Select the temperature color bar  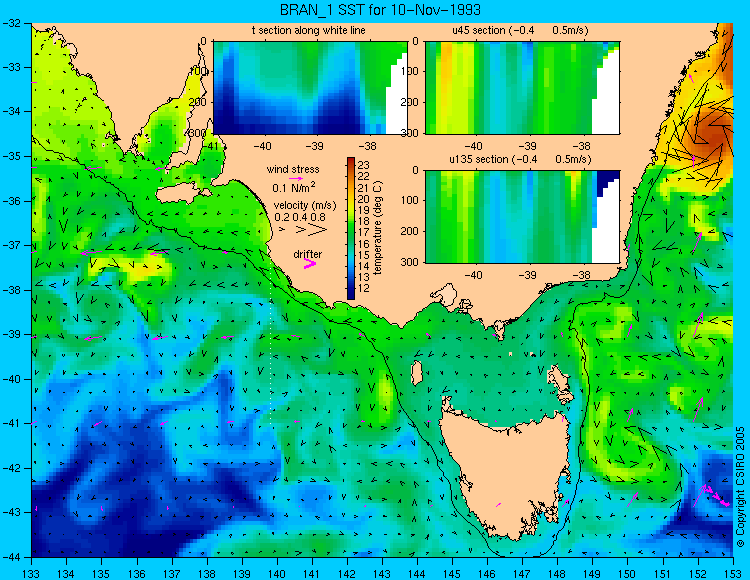(x=351, y=228)
